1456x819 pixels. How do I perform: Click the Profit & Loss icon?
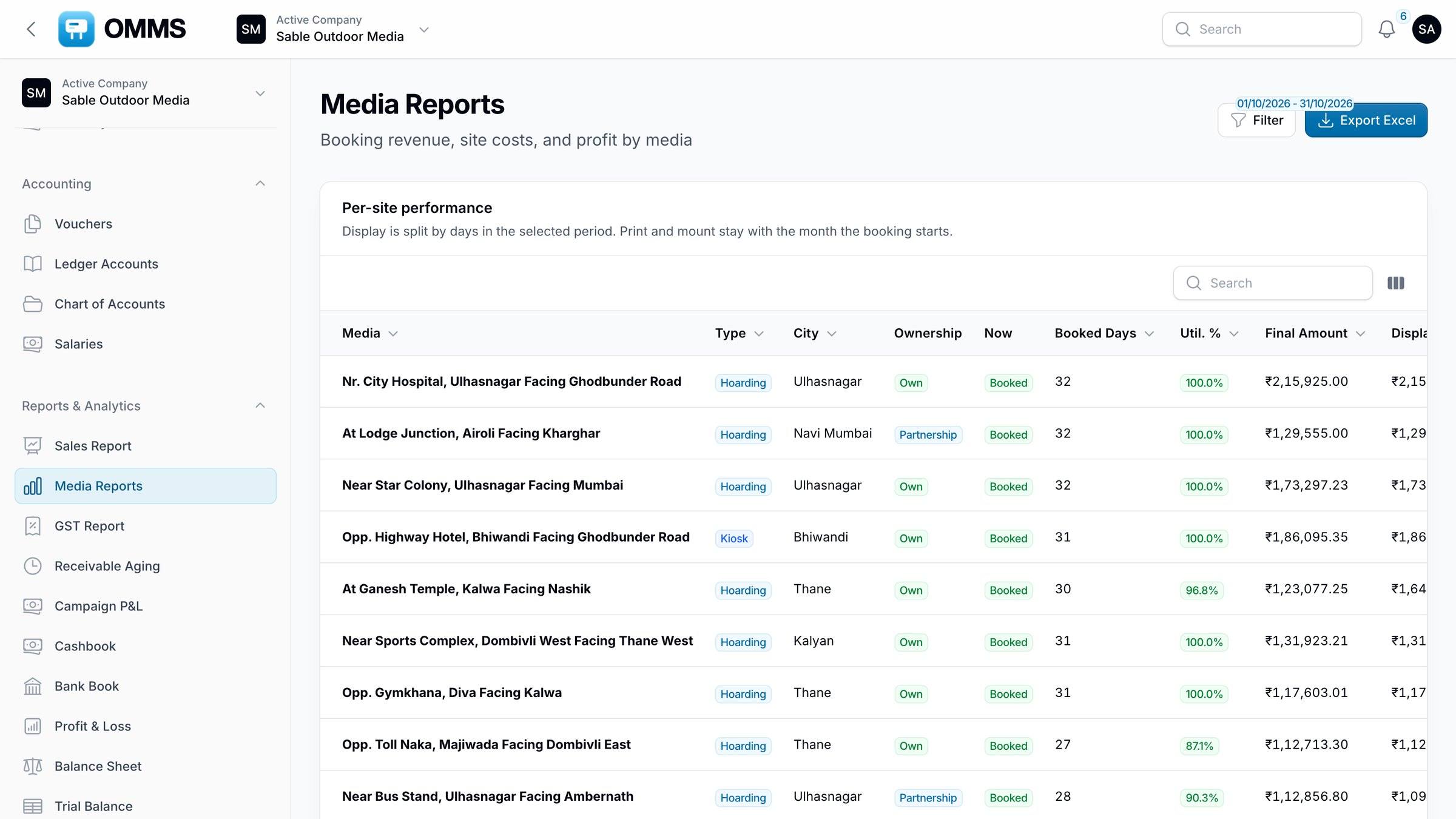[x=33, y=726]
